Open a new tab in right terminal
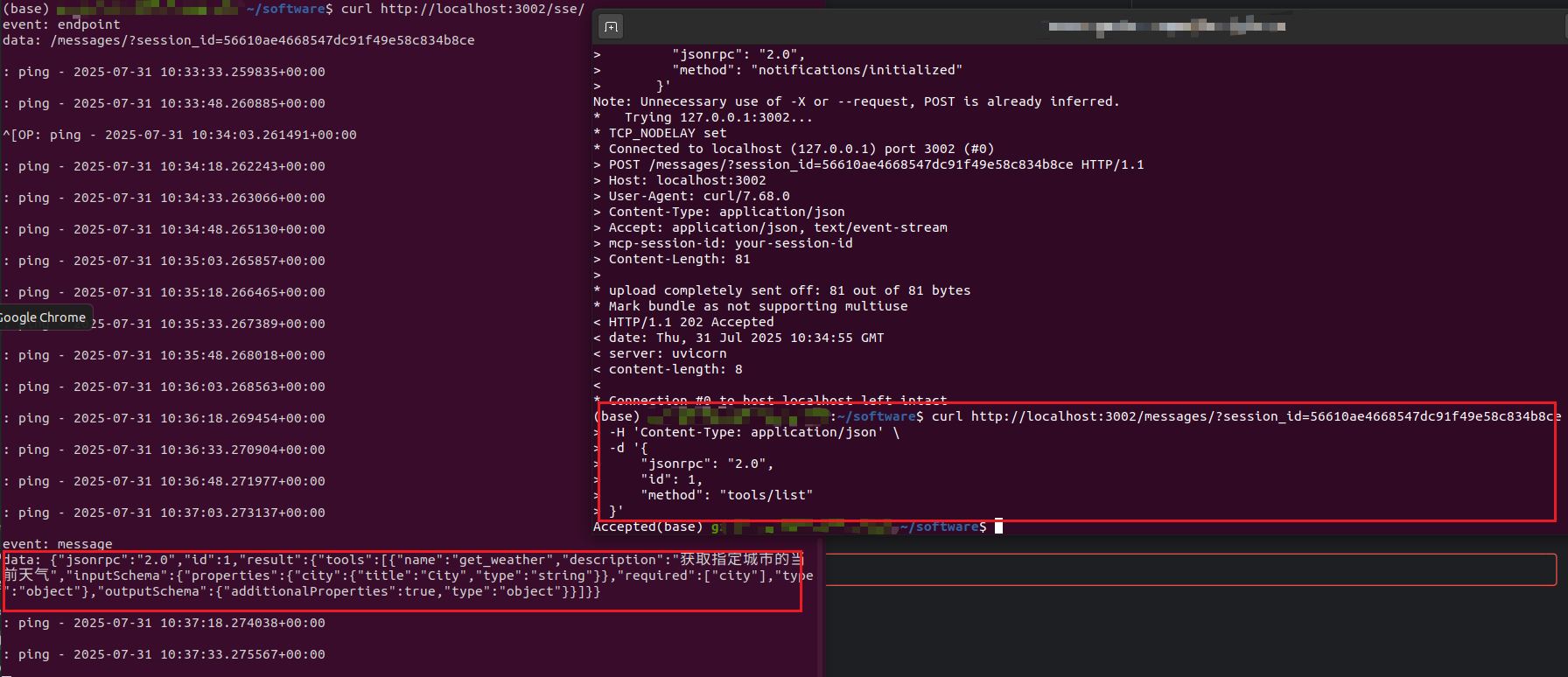 coord(611,27)
